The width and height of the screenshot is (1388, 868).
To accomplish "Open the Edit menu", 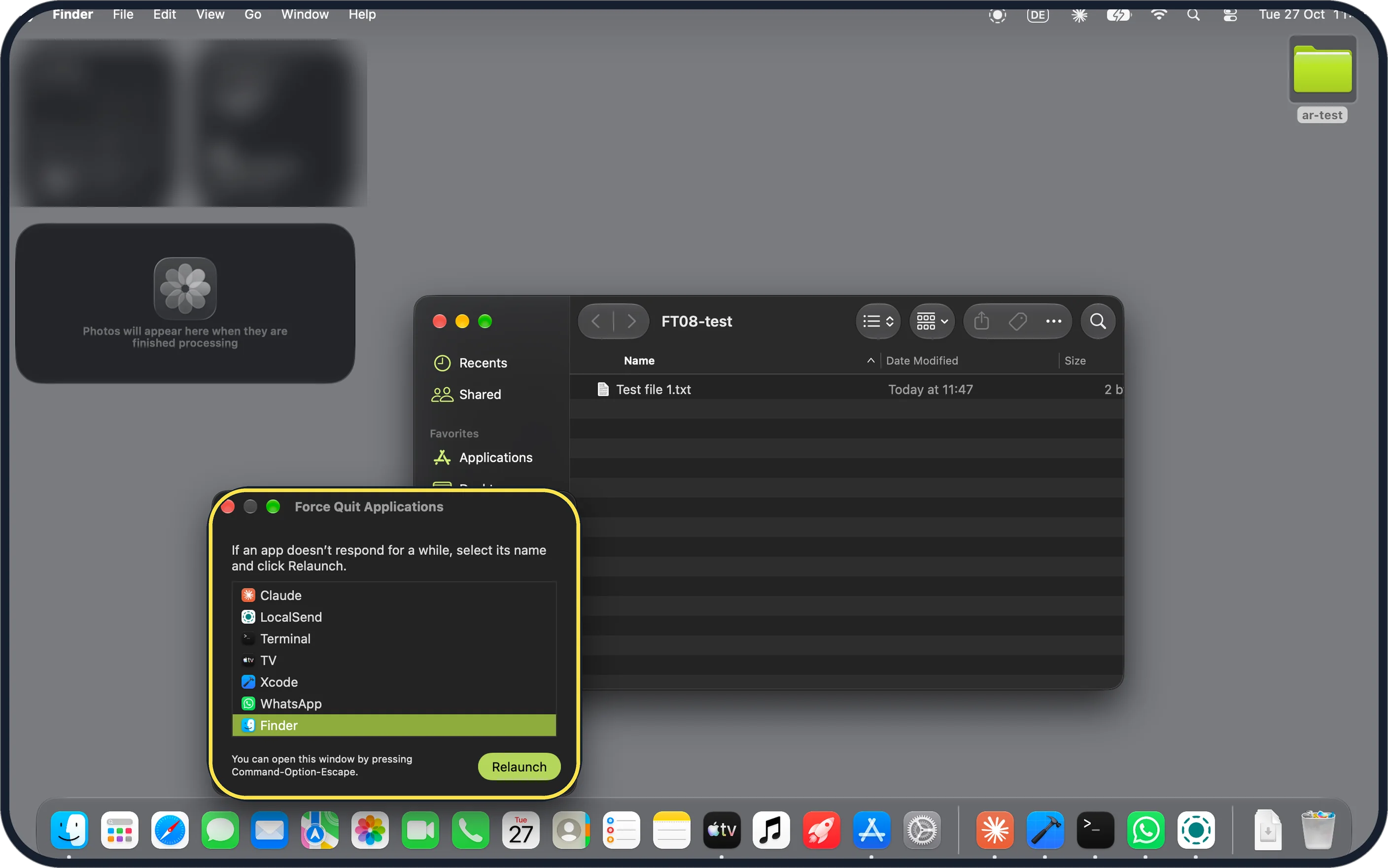I will coord(164,14).
